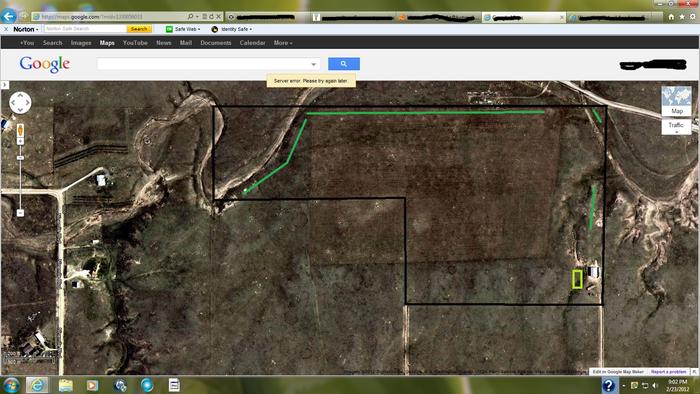700x394 pixels.
Task: Show hidden system tray icons
Action: click(x=624, y=386)
